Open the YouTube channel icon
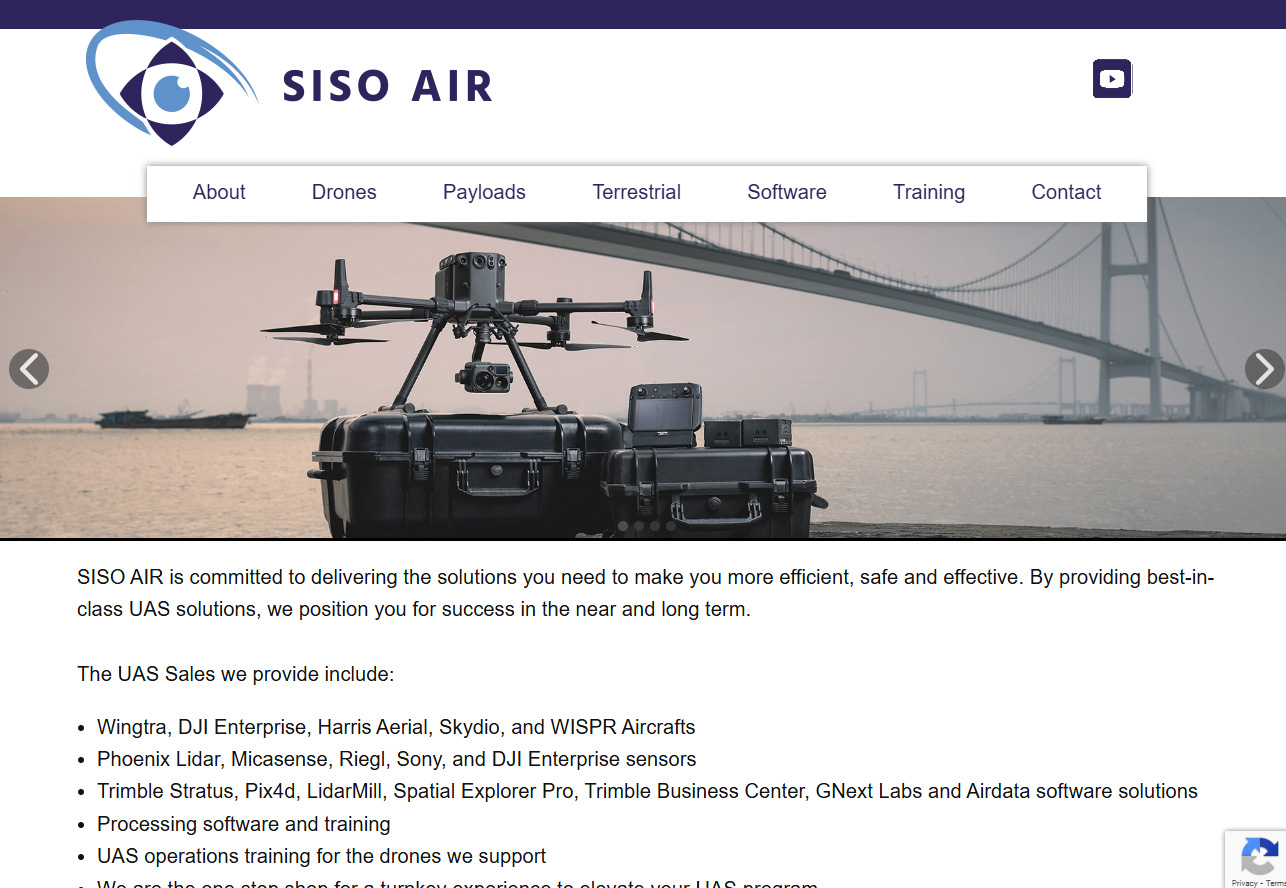 pyautogui.click(x=1112, y=79)
